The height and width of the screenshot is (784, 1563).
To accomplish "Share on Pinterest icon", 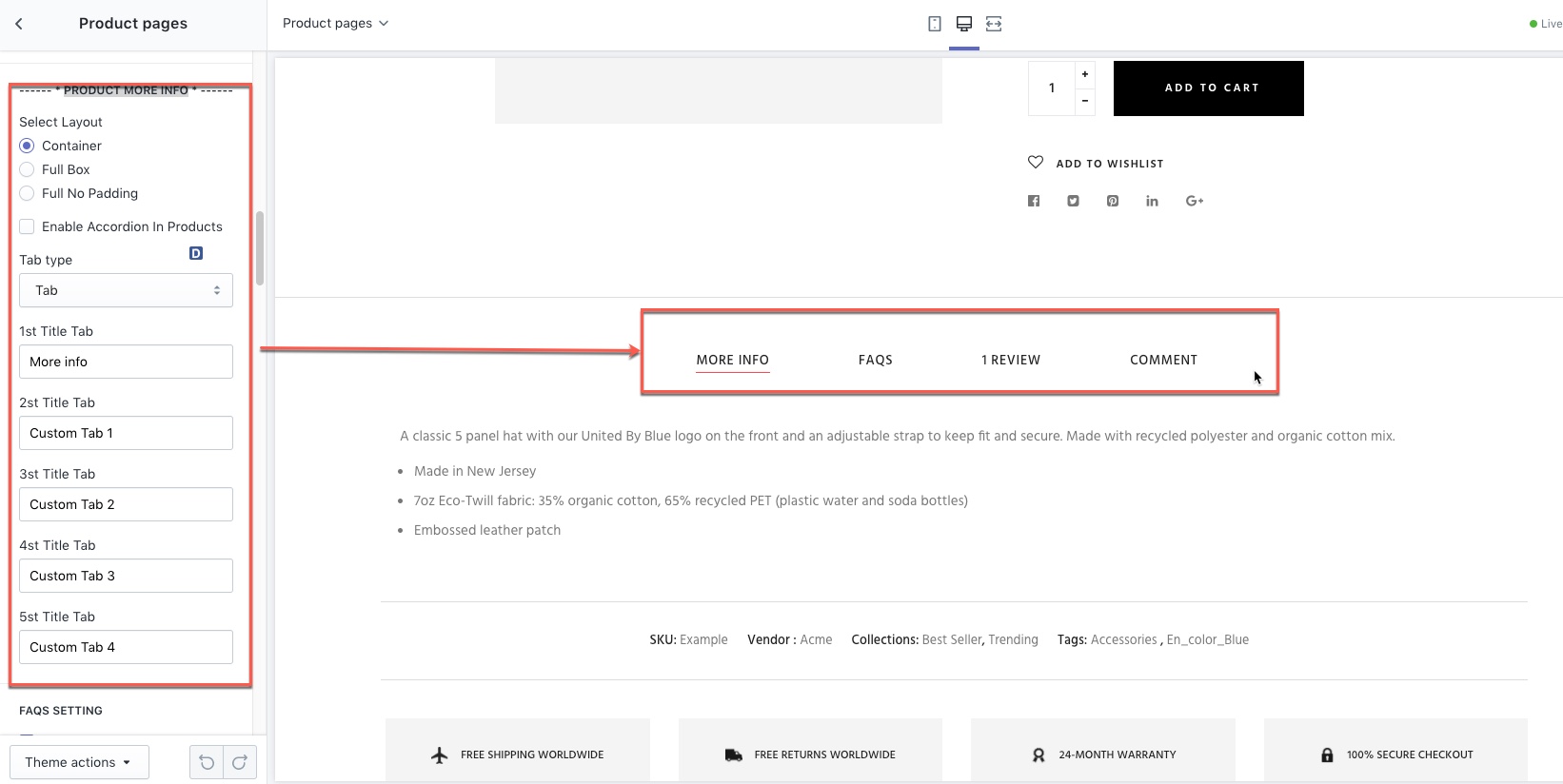I will (1113, 201).
